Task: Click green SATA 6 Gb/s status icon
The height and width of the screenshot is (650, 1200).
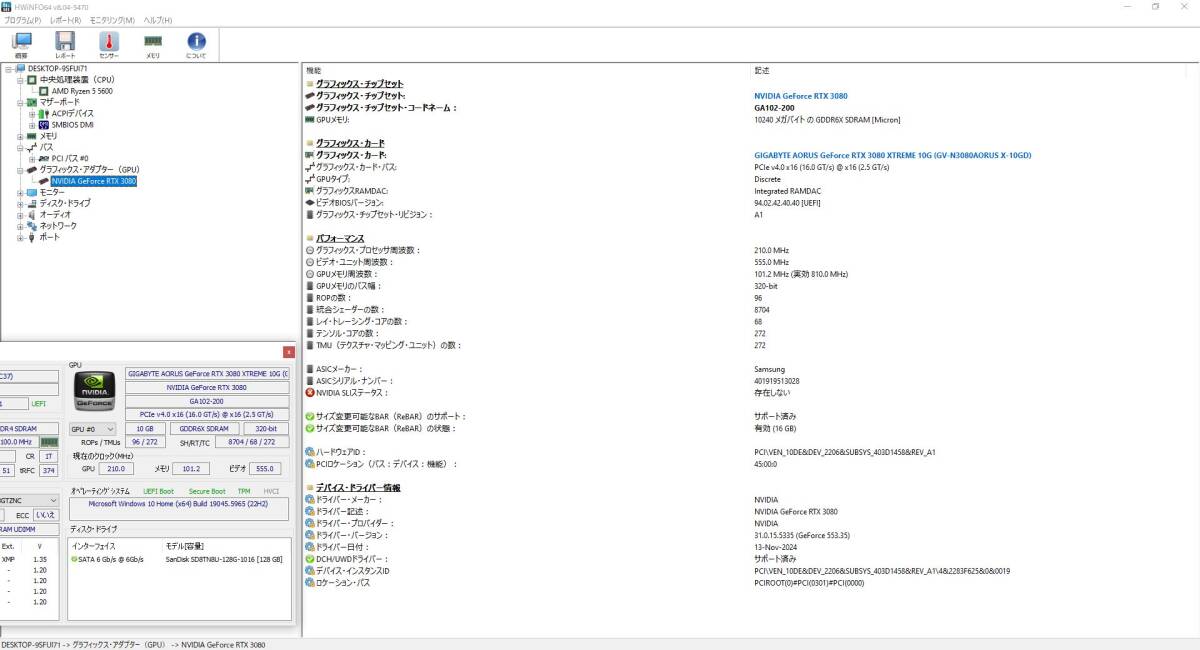Action: pyautogui.click(x=74, y=559)
